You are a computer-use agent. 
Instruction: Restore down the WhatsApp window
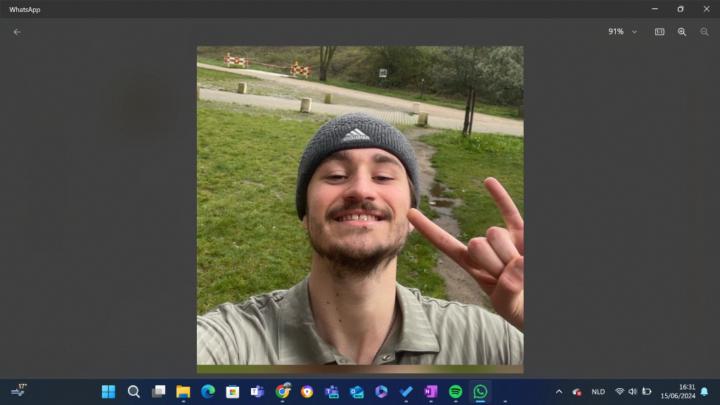coord(681,9)
